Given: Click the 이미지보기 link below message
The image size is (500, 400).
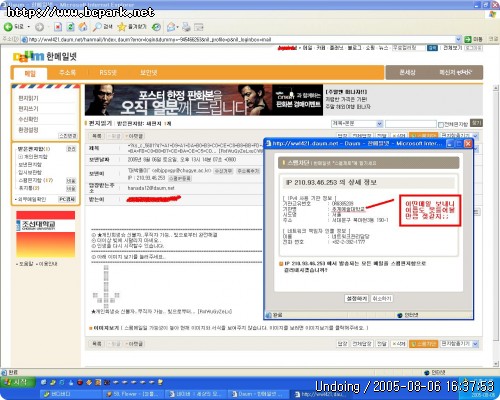Looking at the screenshot, I should point(106,328).
